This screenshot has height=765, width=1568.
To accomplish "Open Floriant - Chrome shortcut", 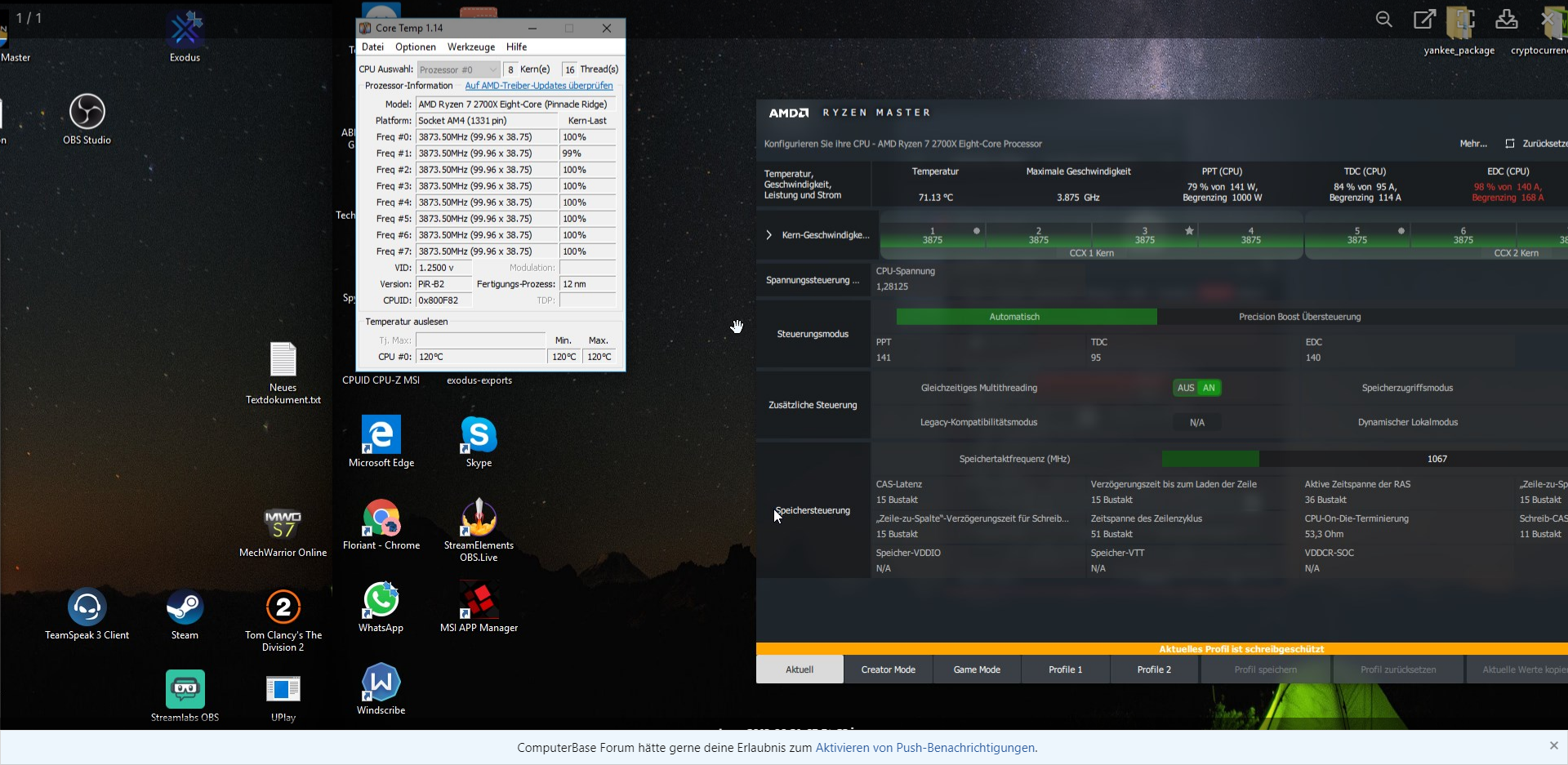I will coord(381,524).
